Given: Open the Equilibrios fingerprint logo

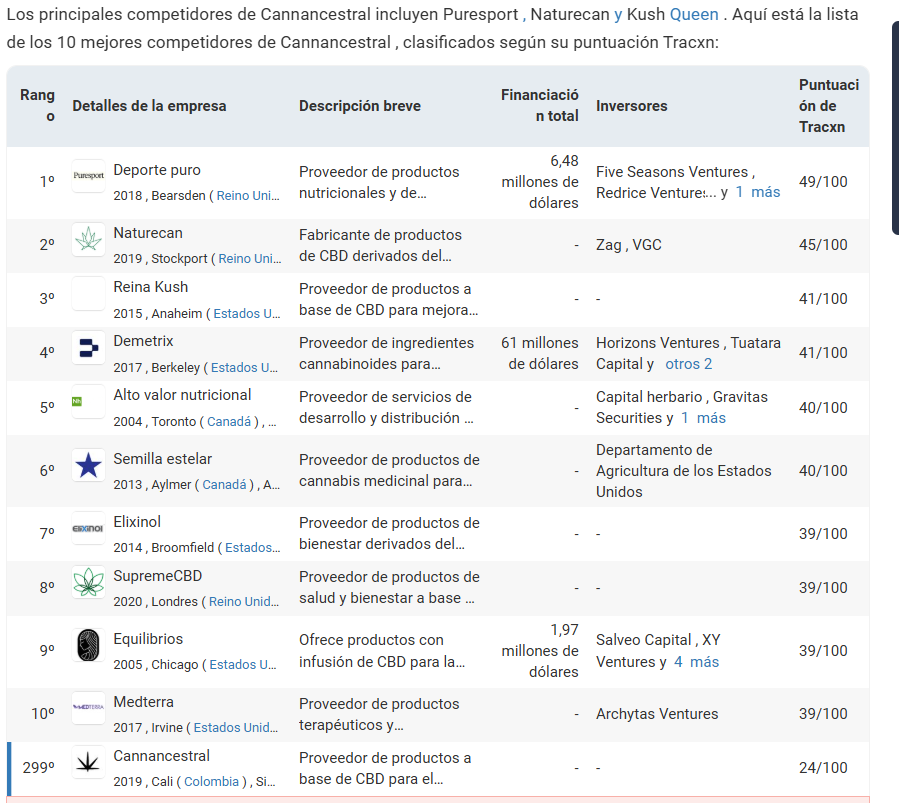Looking at the screenshot, I should (88, 645).
